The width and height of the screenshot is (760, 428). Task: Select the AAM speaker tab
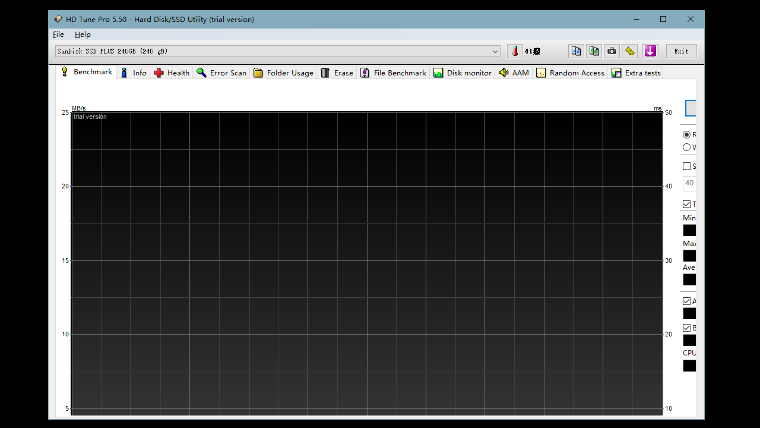click(514, 73)
